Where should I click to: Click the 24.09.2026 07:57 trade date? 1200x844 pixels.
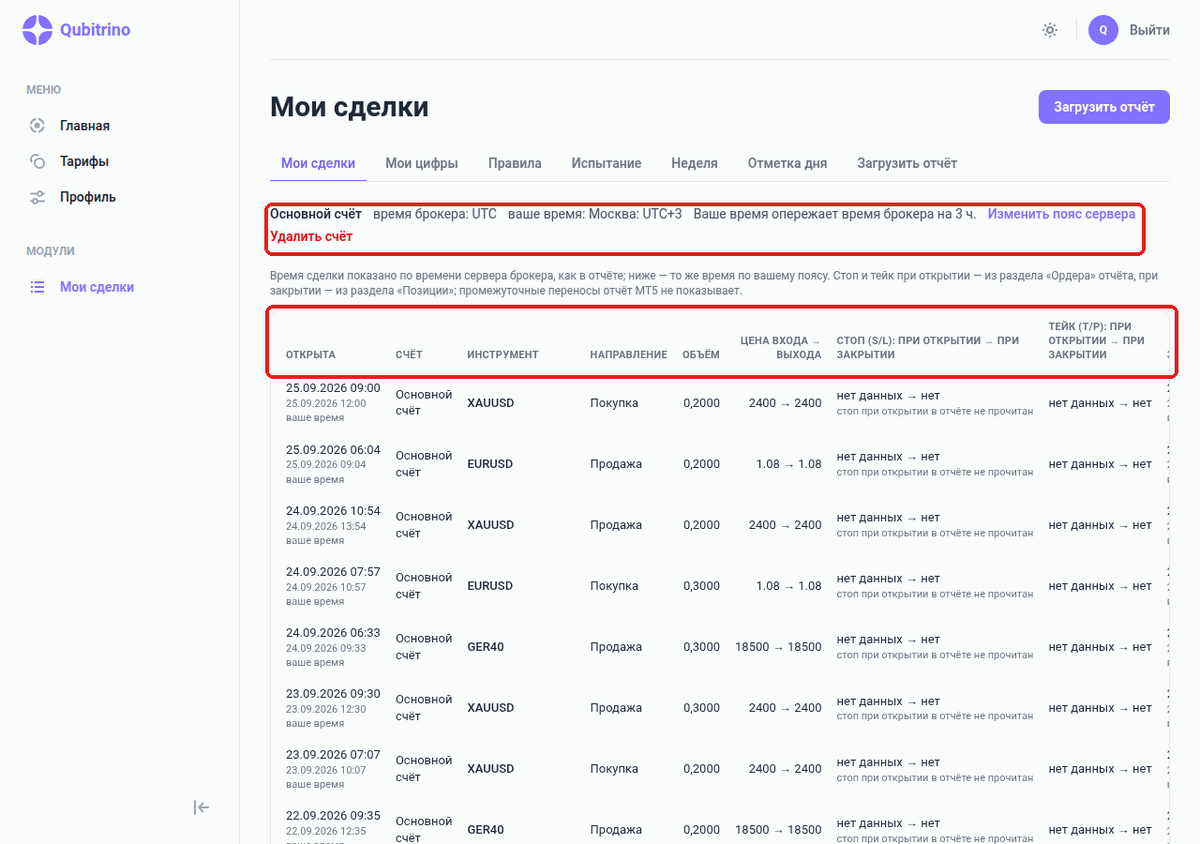[333, 572]
